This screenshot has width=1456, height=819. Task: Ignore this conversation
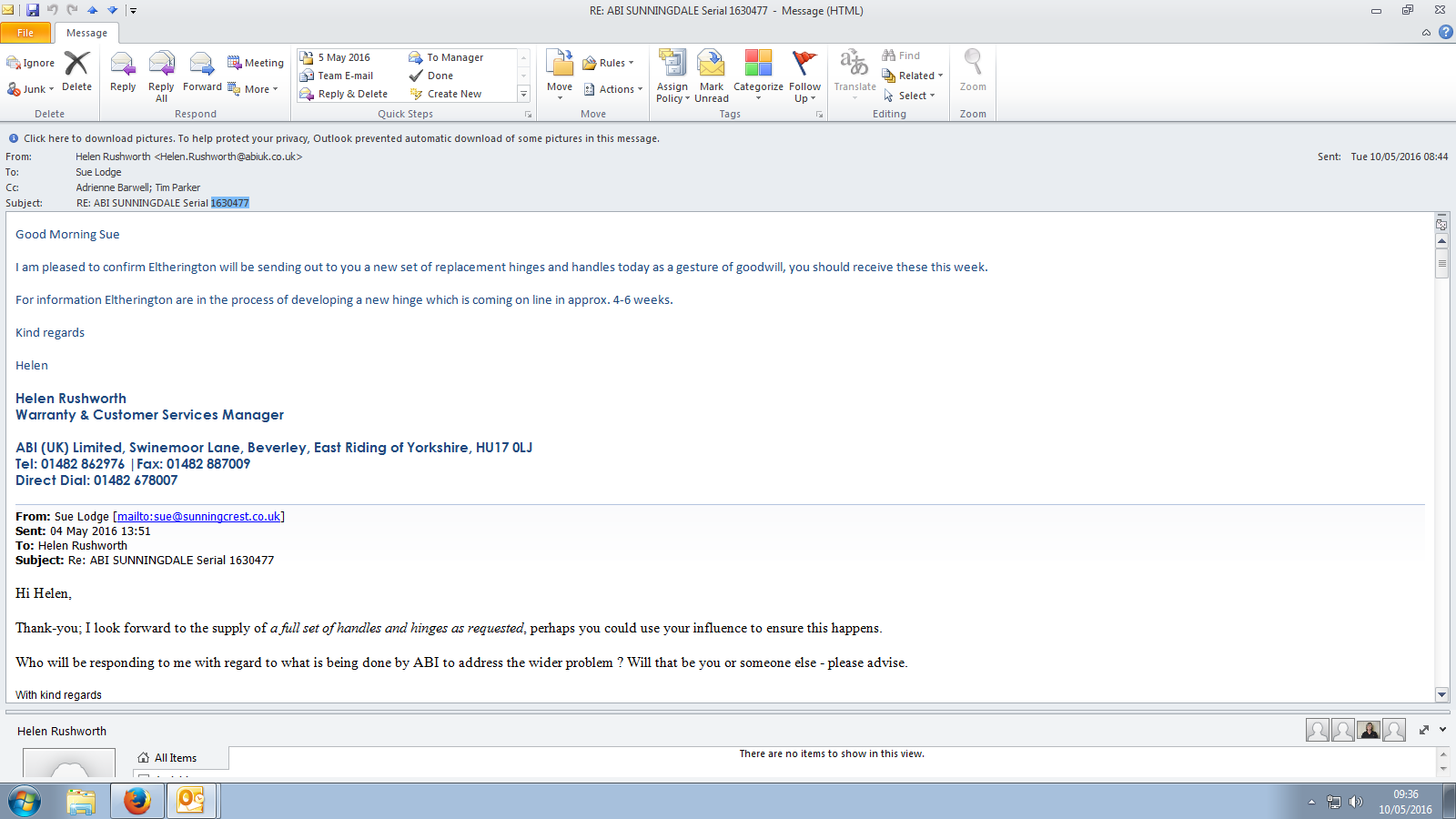[31, 63]
